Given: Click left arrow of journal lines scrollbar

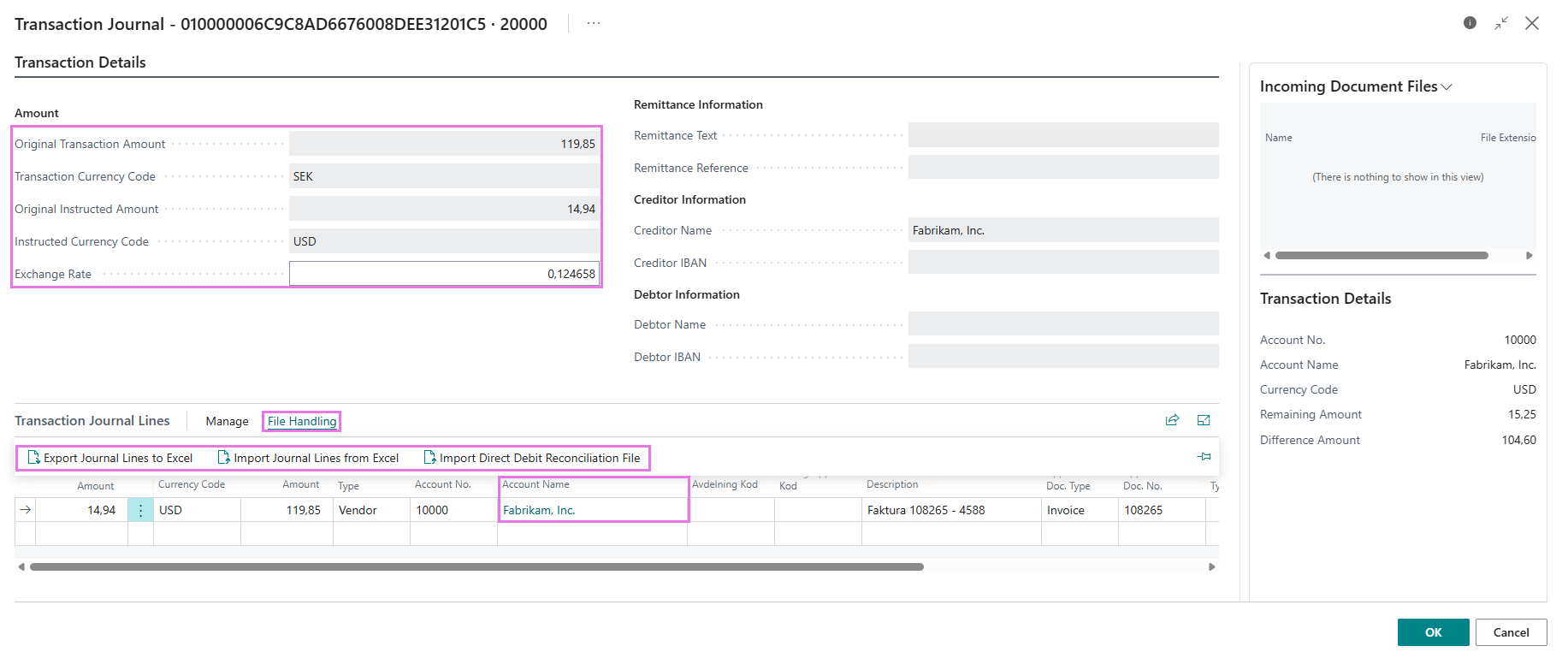Looking at the screenshot, I should (21, 566).
